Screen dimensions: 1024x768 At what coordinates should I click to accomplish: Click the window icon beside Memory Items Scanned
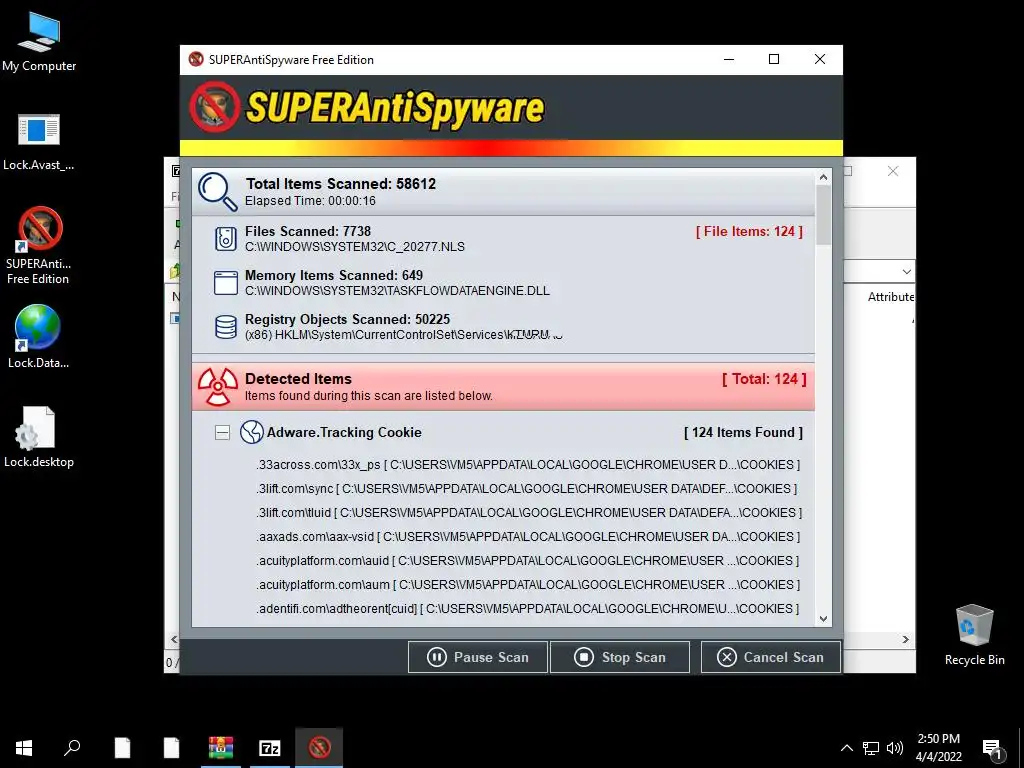(x=226, y=283)
